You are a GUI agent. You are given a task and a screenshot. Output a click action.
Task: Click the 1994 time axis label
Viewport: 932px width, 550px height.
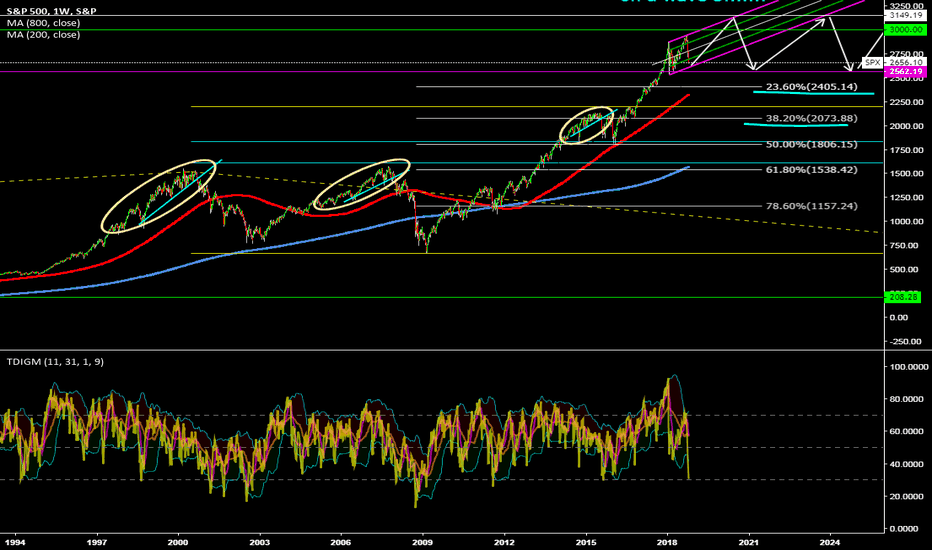(x=15, y=542)
